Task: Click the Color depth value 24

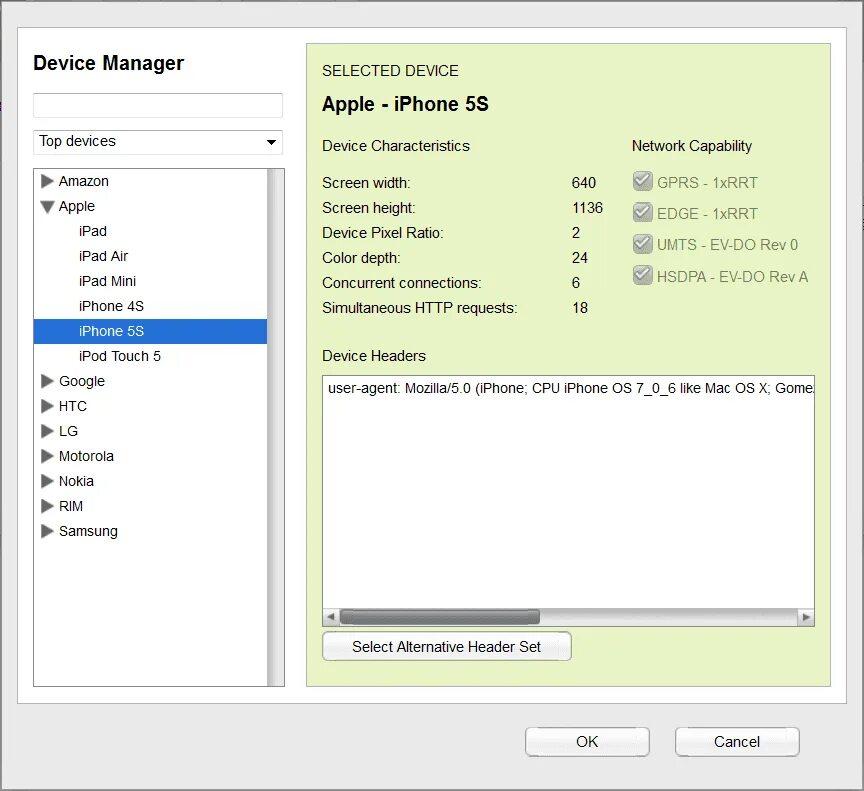Action: 580,258
